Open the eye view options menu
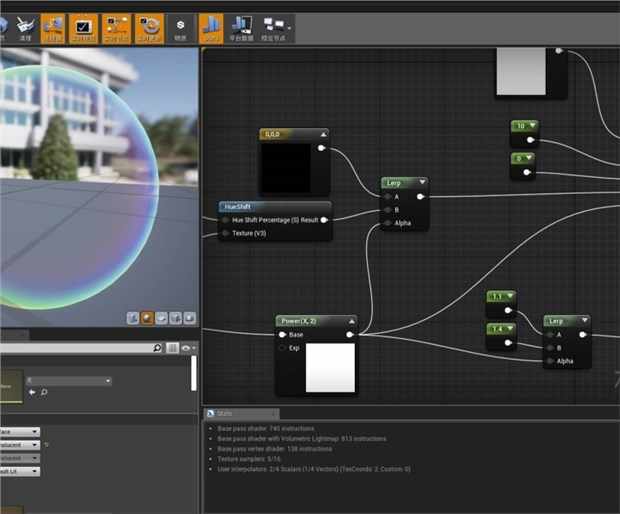Screen dimensions: 620x514 pyautogui.click(x=188, y=348)
